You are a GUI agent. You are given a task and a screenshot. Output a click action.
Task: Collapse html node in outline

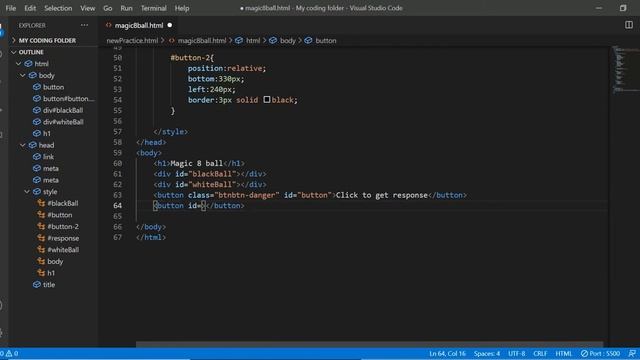[x=18, y=64]
